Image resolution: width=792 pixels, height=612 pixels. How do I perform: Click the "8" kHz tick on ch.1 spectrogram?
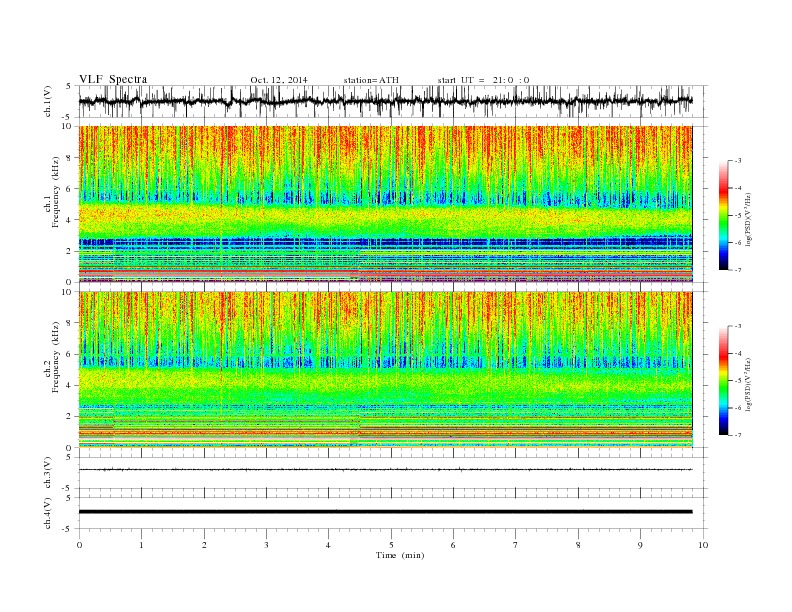[70, 158]
